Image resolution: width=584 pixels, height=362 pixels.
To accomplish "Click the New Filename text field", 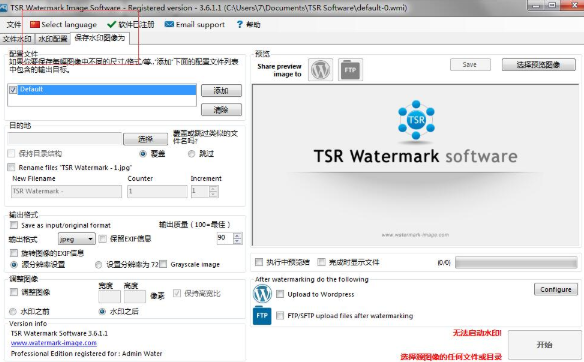I will point(66,191).
